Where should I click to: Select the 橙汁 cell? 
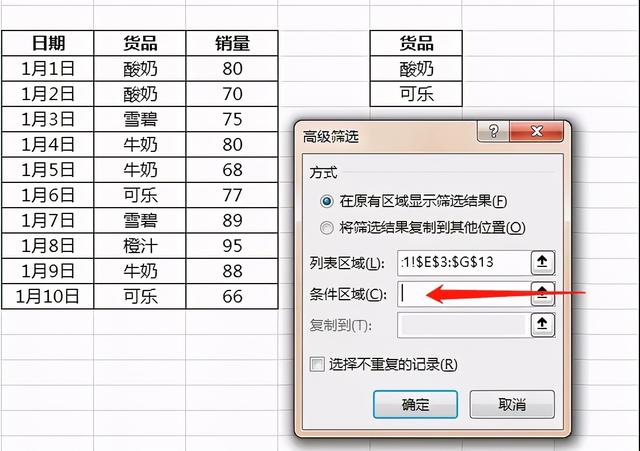140,246
